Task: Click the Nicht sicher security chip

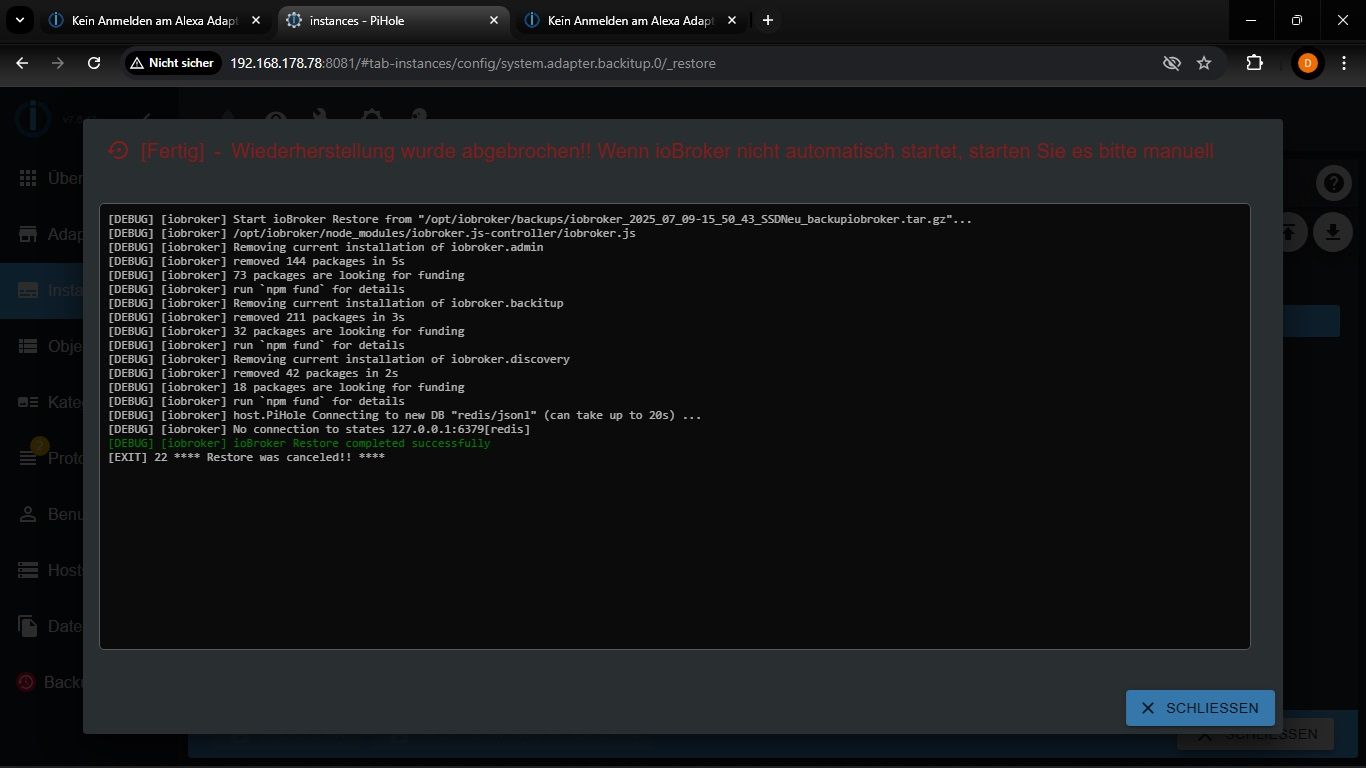Action: [x=173, y=63]
